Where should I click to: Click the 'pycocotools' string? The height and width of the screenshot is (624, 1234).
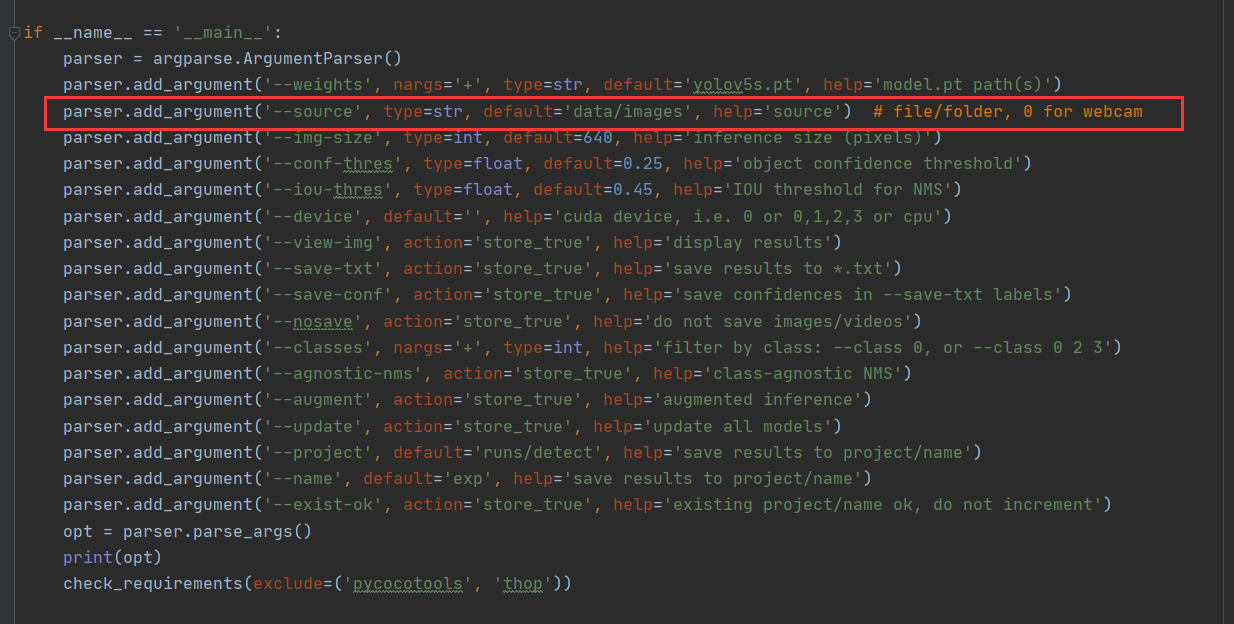coord(407,583)
